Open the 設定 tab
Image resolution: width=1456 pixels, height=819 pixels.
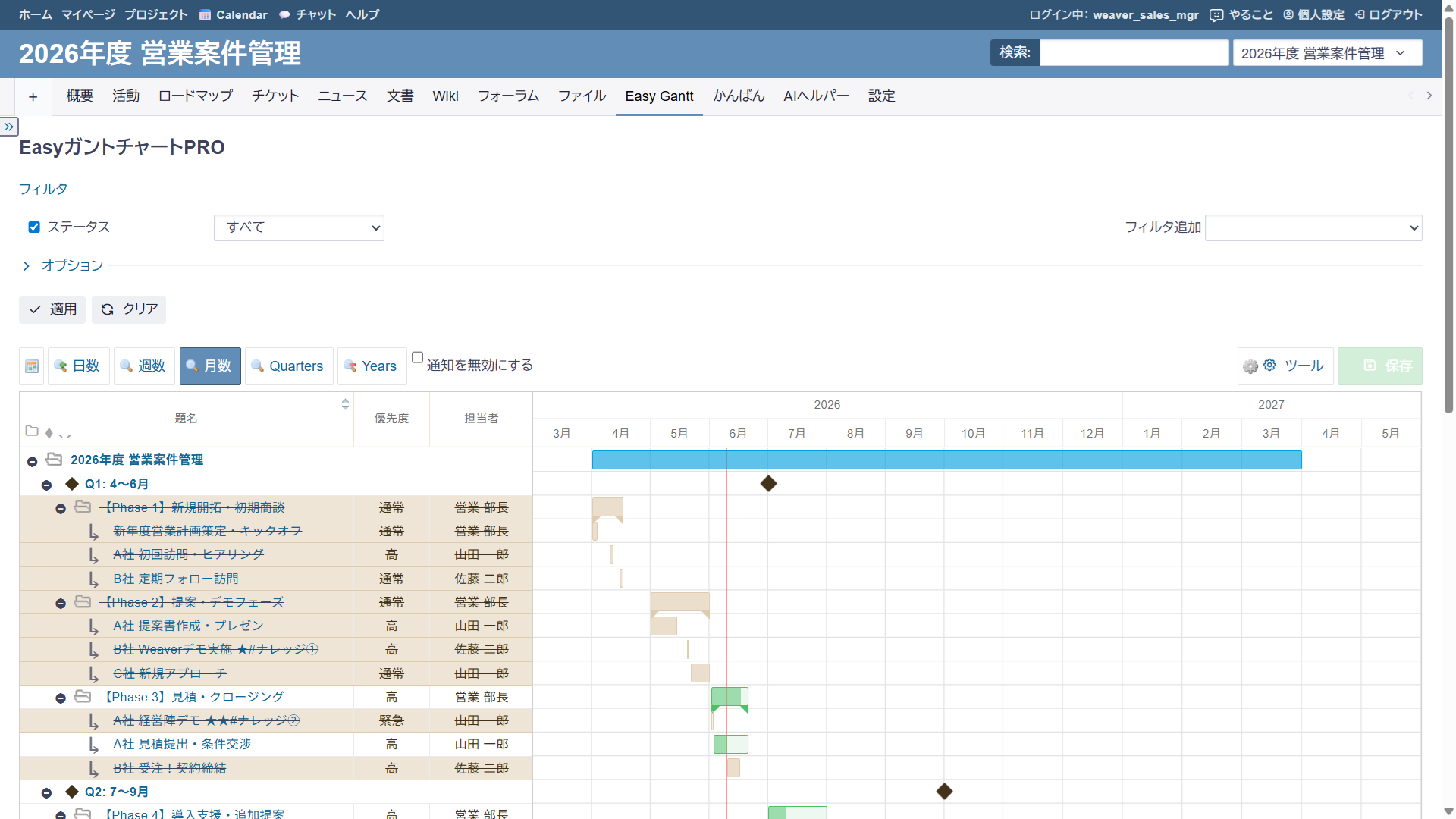882,96
